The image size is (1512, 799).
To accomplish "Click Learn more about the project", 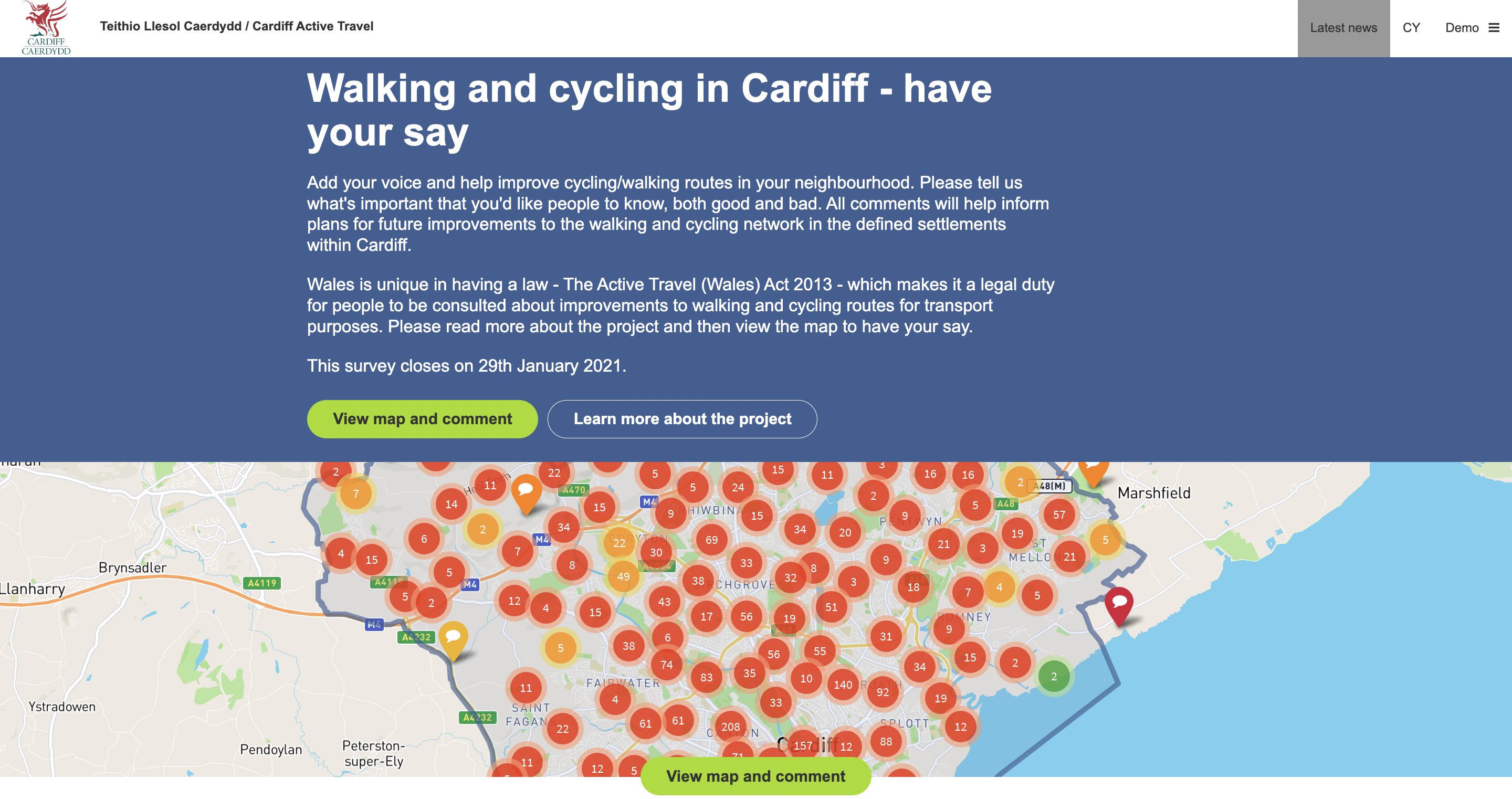I will pos(682,418).
